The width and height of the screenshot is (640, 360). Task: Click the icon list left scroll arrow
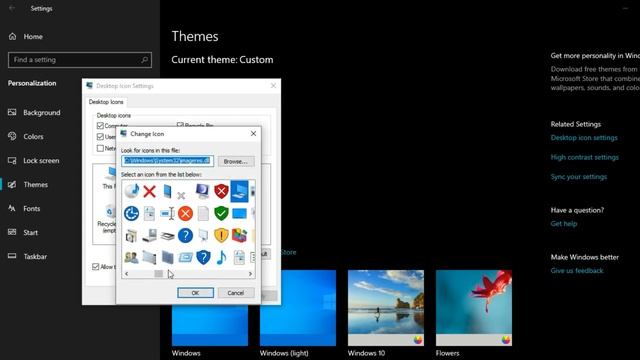[x=127, y=274]
